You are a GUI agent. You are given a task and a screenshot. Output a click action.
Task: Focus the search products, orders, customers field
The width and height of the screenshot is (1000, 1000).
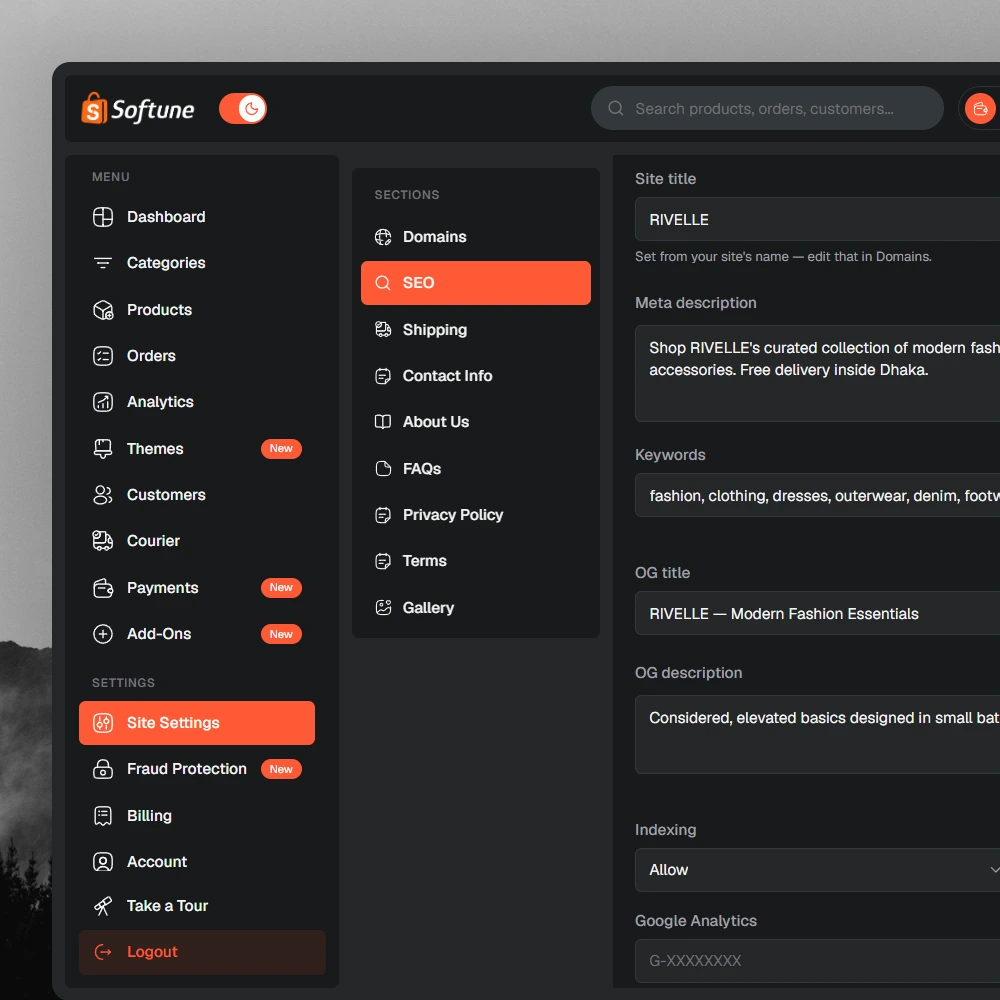[x=767, y=108]
